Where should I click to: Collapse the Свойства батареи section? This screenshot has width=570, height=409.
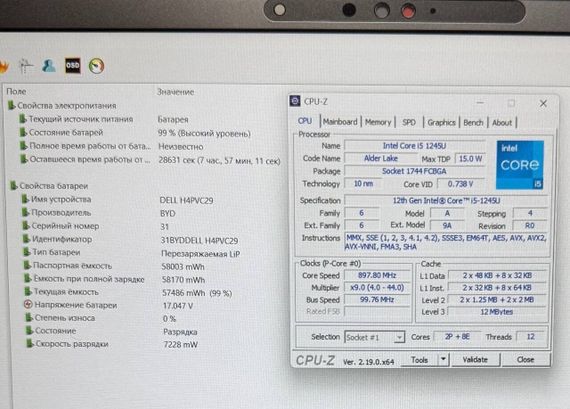point(13,186)
